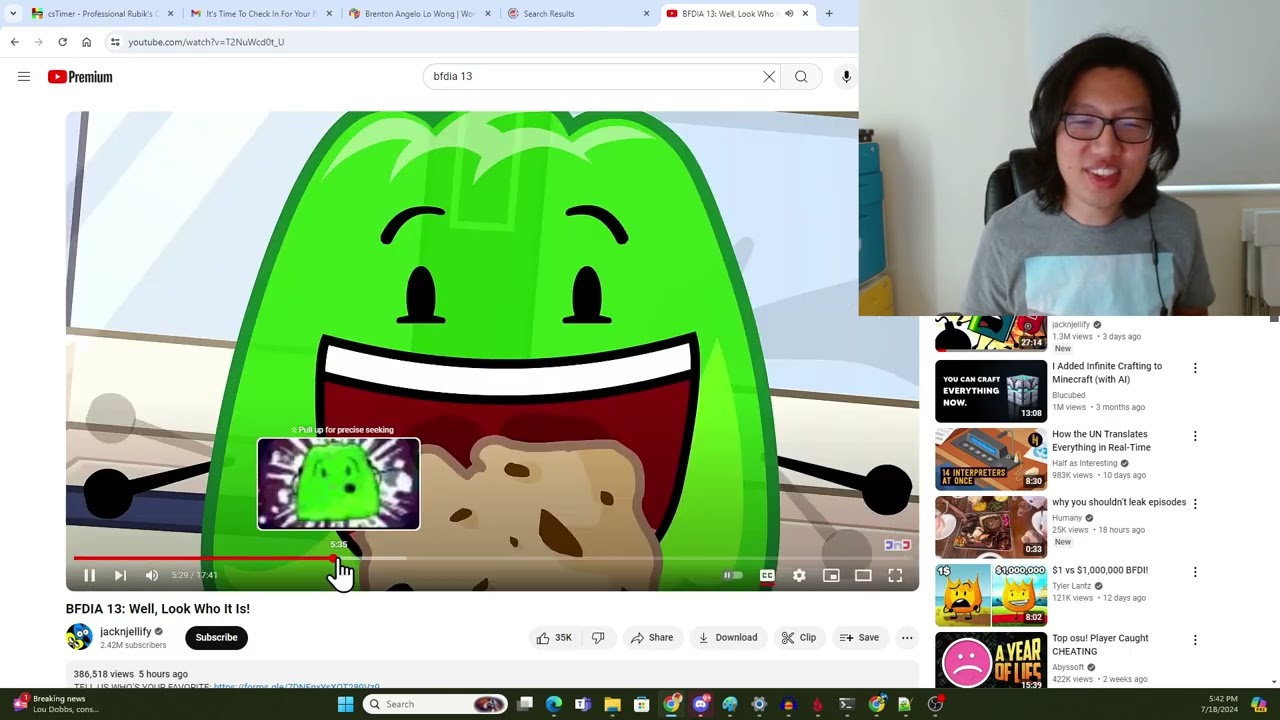View site information icon in address bar
The image size is (1280, 720).
[x=115, y=42]
